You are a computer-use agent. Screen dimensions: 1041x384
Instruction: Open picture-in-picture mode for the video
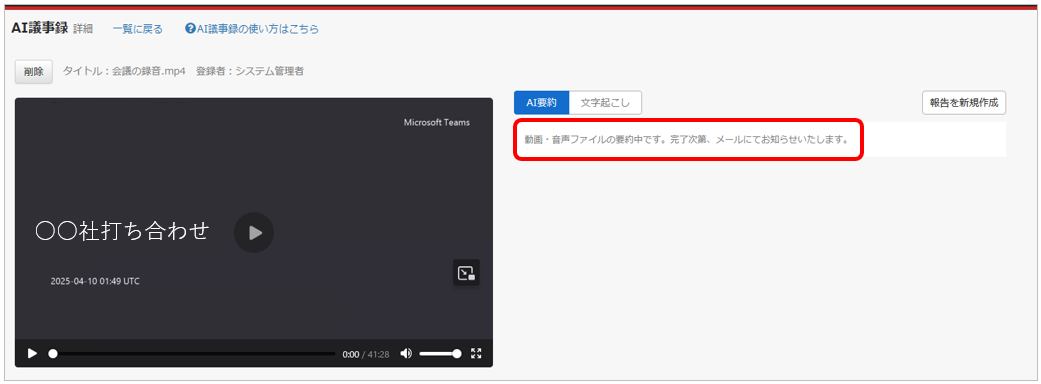466,272
